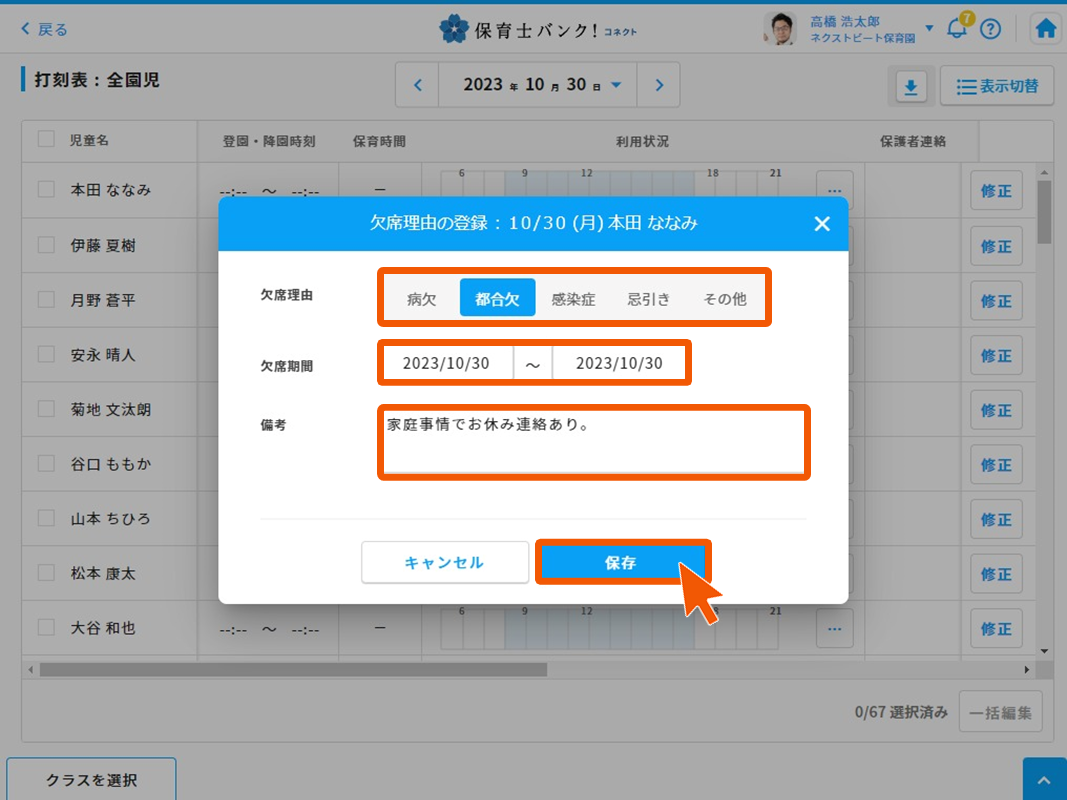The height and width of the screenshot is (800, 1067).
Task: Click the home icon button
Action: (1046, 29)
